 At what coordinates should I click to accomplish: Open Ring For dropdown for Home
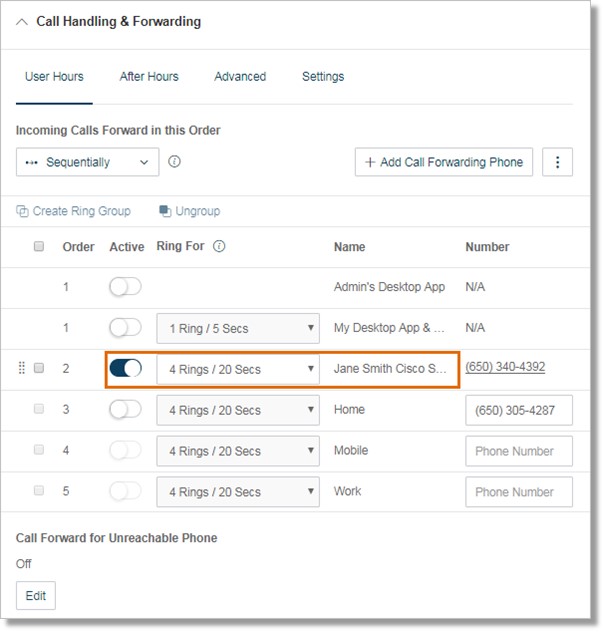(238, 410)
